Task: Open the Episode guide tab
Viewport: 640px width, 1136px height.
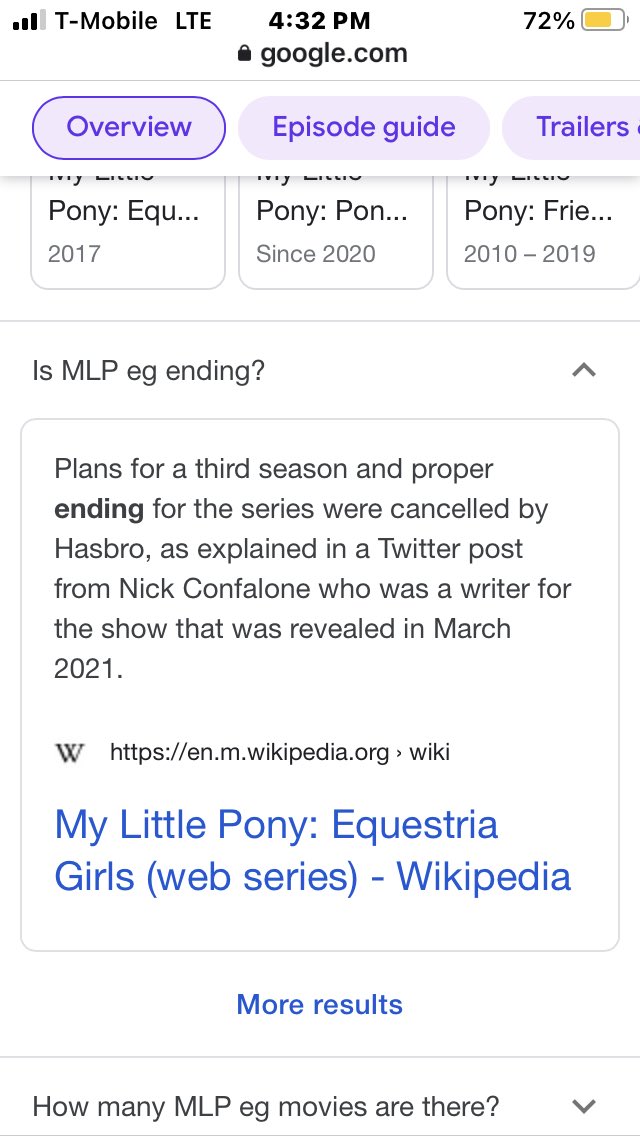Action: click(x=364, y=127)
